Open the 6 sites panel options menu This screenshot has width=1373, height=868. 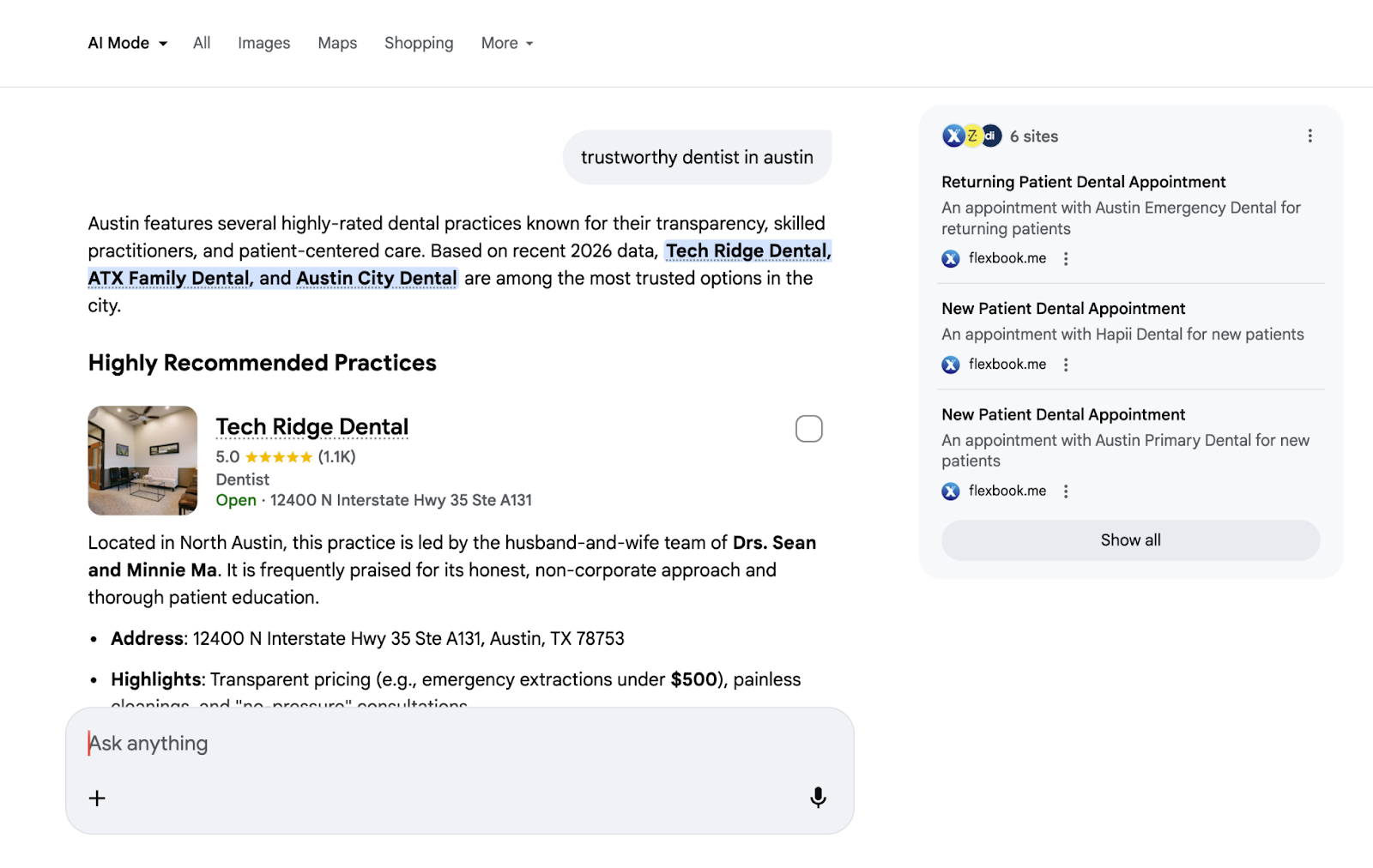[1309, 136]
